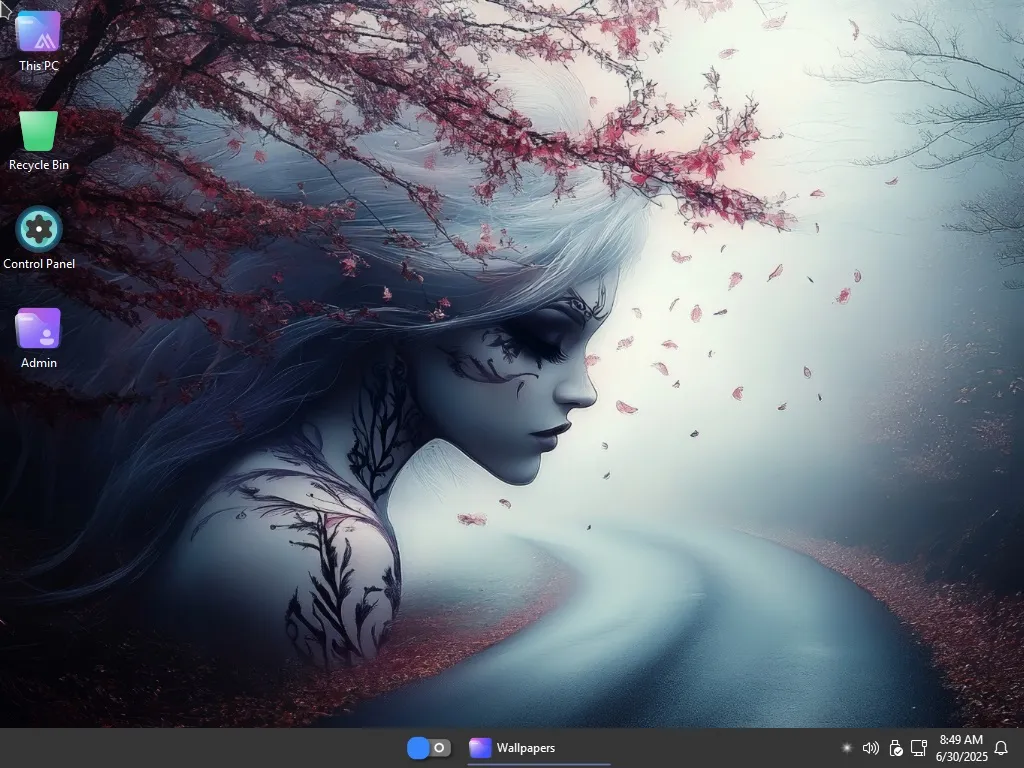This screenshot has height=768, width=1024.
Task: Click the Start toggle-style button in taskbar
Action: pyautogui.click(x=428, y=748)
